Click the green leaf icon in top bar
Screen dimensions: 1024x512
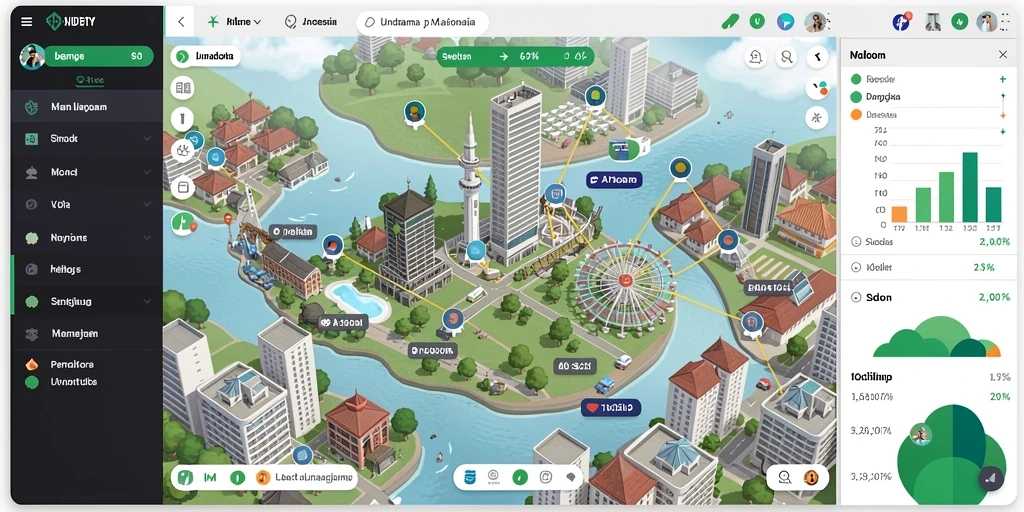pos(729,22)
